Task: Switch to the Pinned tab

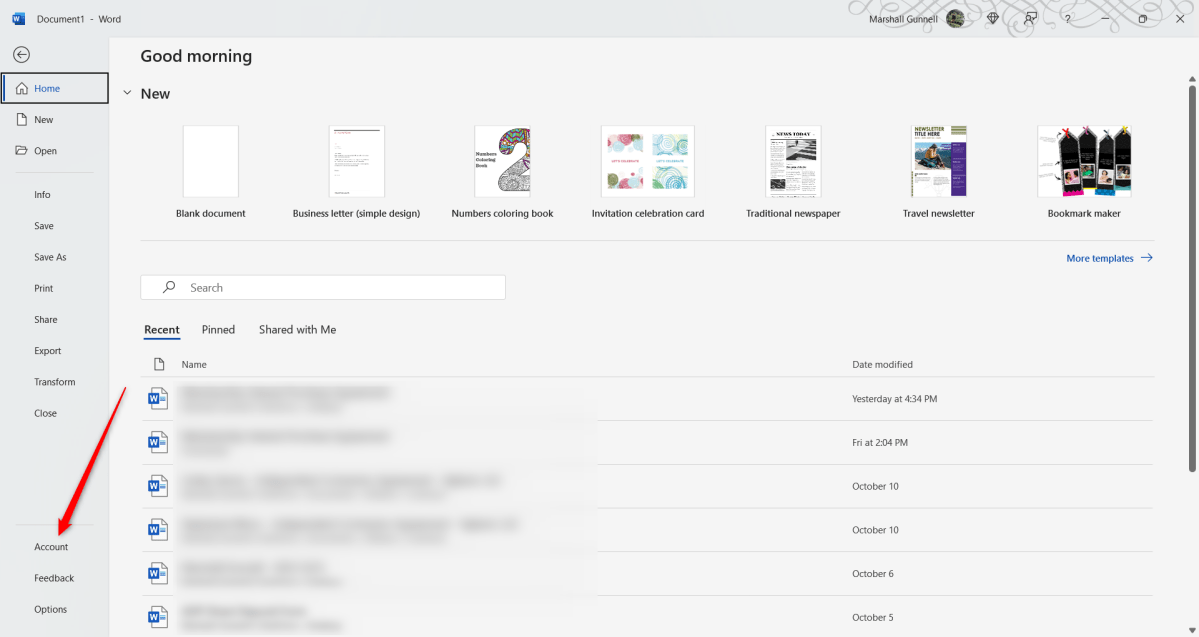Action: (218, 330)
